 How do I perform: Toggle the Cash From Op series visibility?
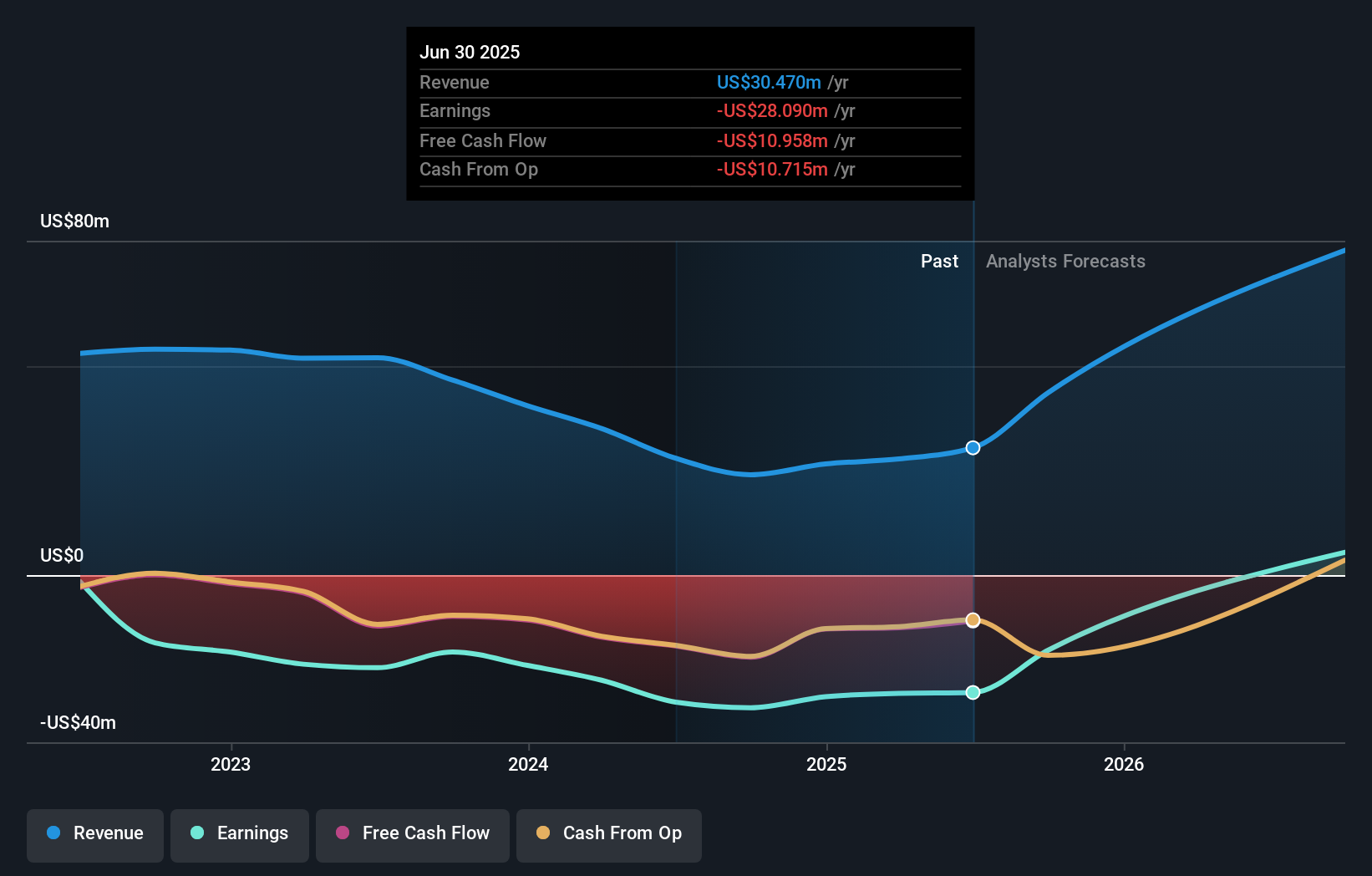[x=609, y=835]
